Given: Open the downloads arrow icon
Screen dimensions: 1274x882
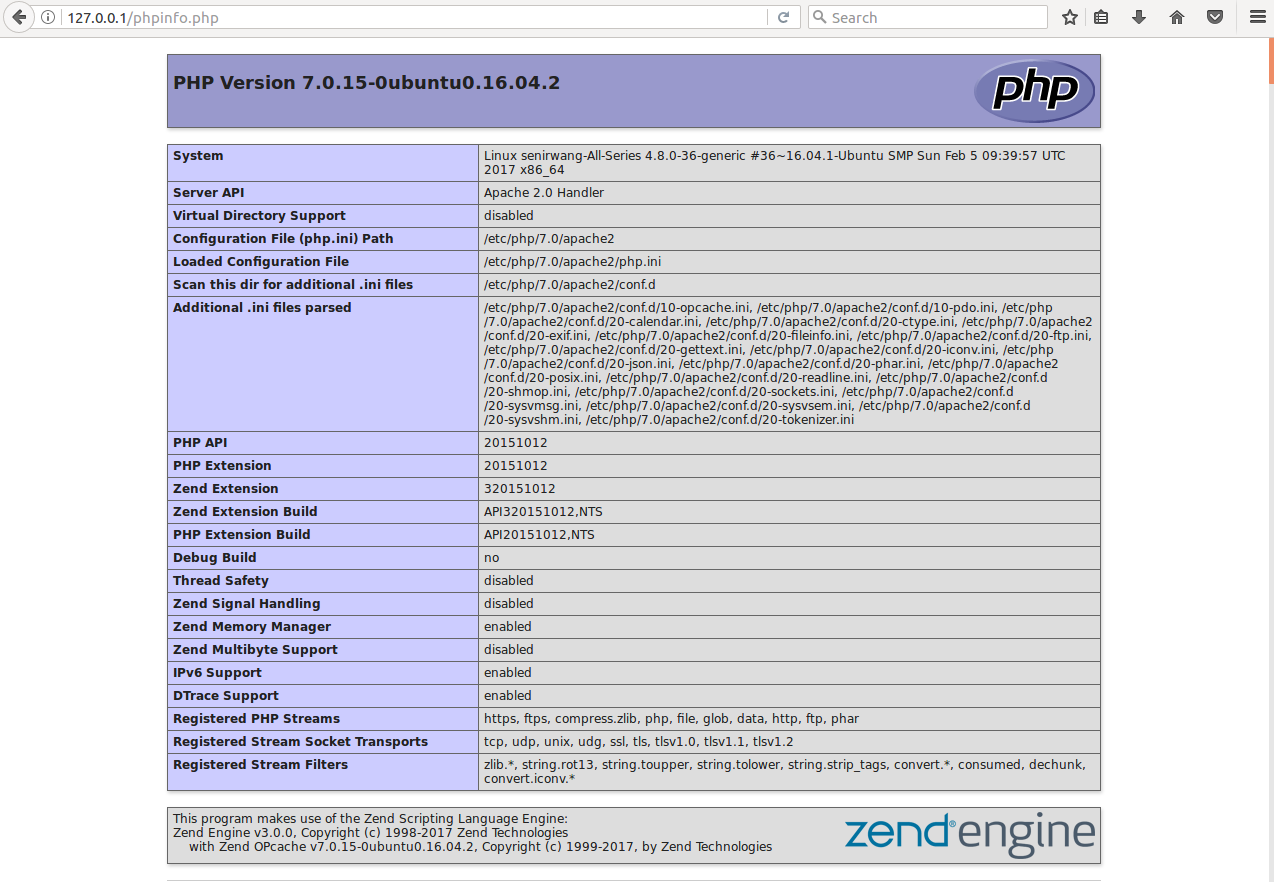Looking at the screenshot, I should (x=1138, y=17).
